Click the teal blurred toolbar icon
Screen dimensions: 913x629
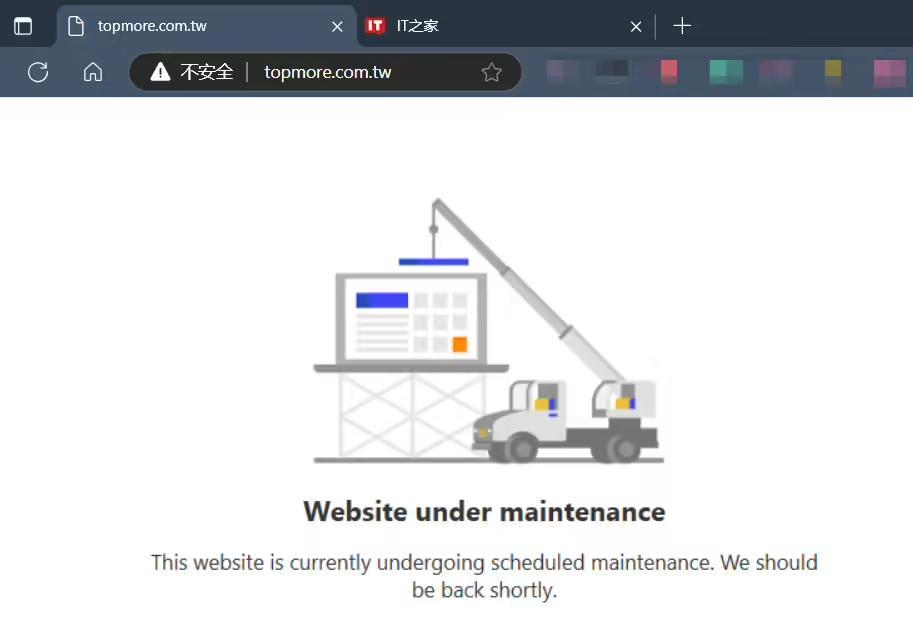pos(726,72)
